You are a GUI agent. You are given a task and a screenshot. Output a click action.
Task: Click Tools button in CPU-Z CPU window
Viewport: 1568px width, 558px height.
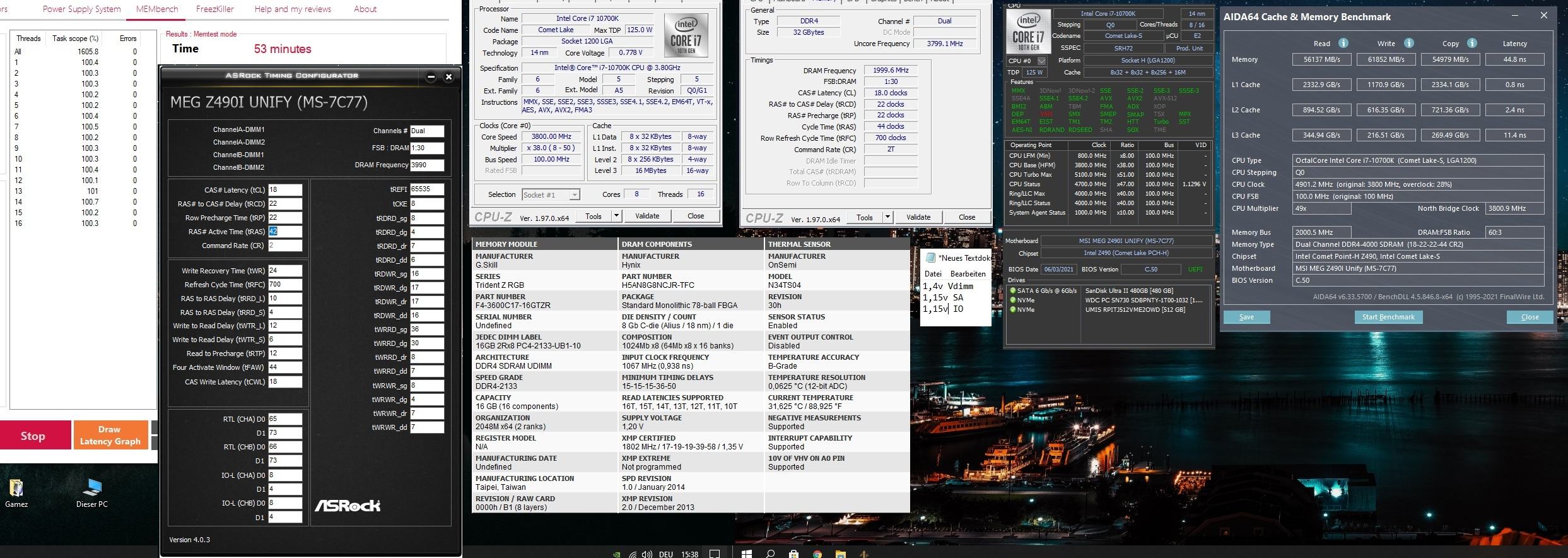(594, 216)
